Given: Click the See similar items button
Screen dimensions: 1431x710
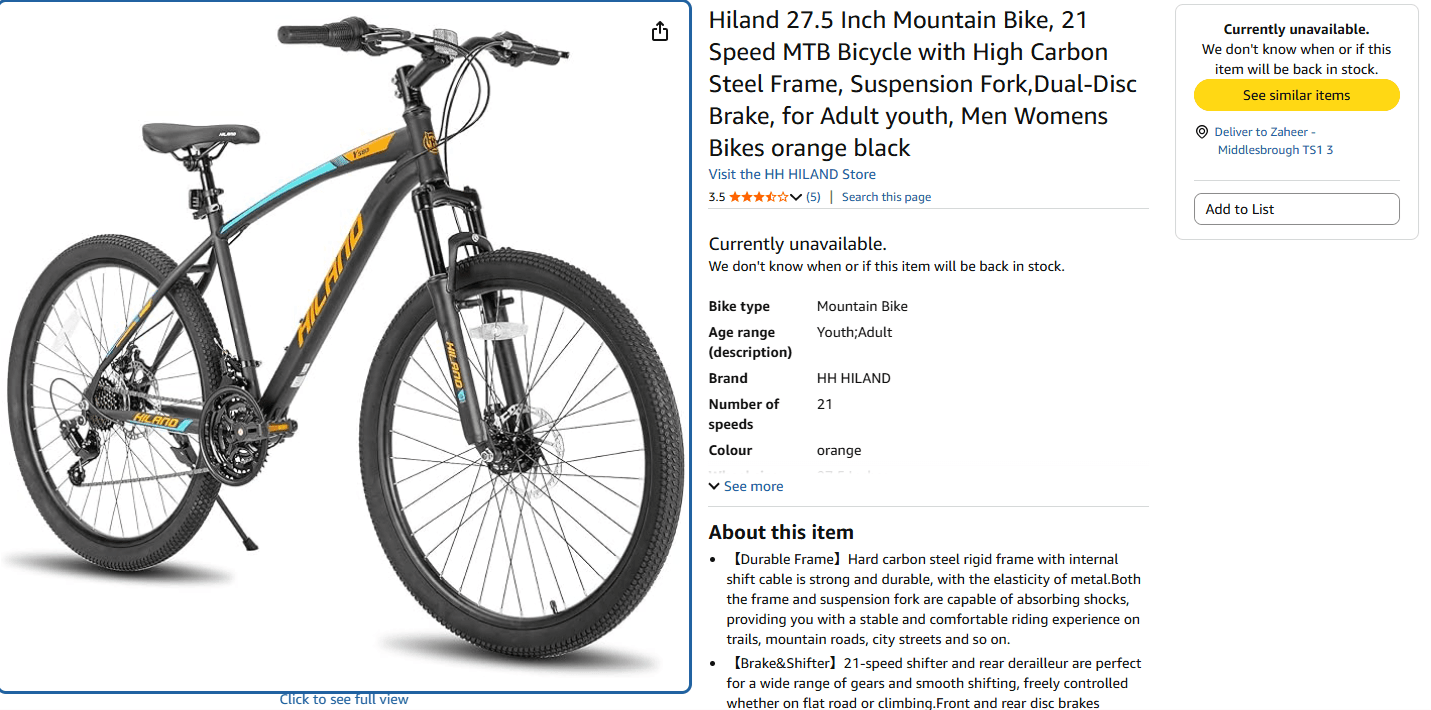Looking at the screenshot, I should coord(1296,95).
